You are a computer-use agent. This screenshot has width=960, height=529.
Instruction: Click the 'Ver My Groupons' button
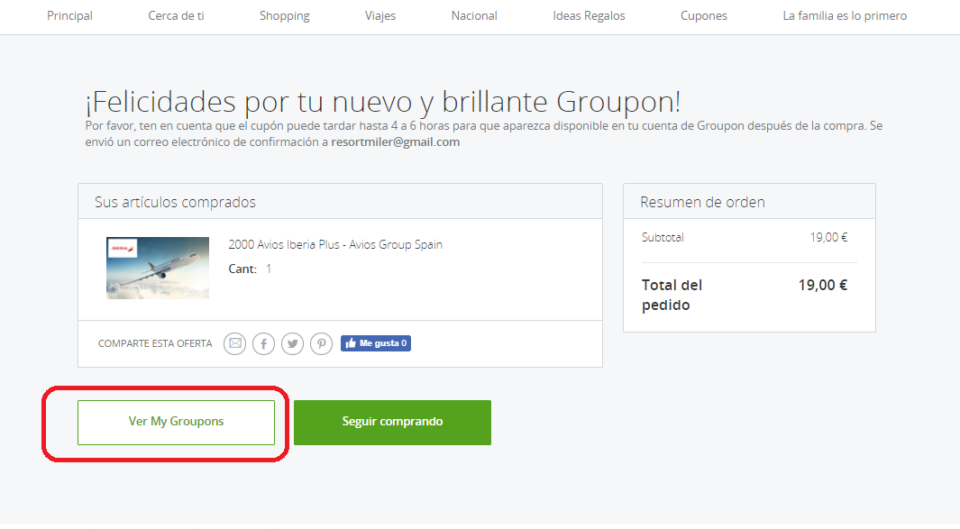(x=176, y=422)
